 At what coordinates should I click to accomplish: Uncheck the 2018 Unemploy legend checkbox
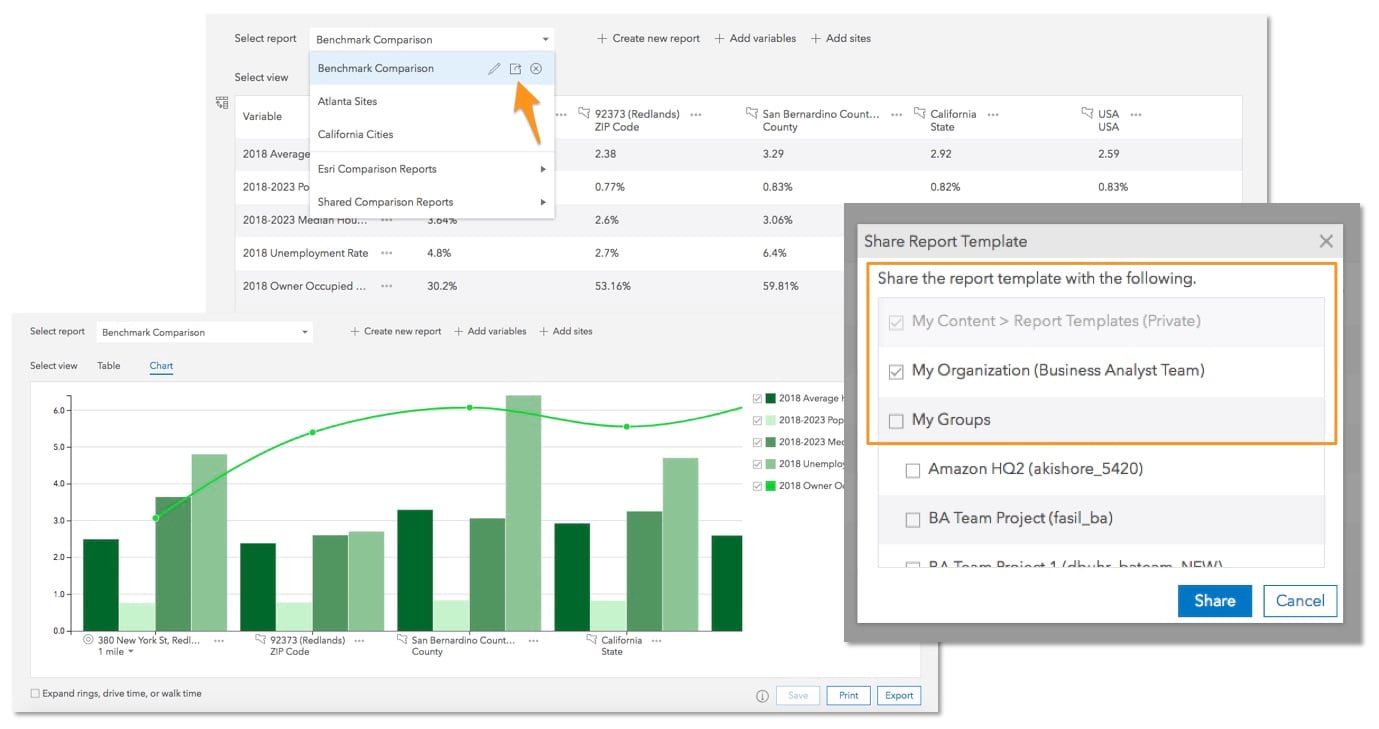coord(756,464)
